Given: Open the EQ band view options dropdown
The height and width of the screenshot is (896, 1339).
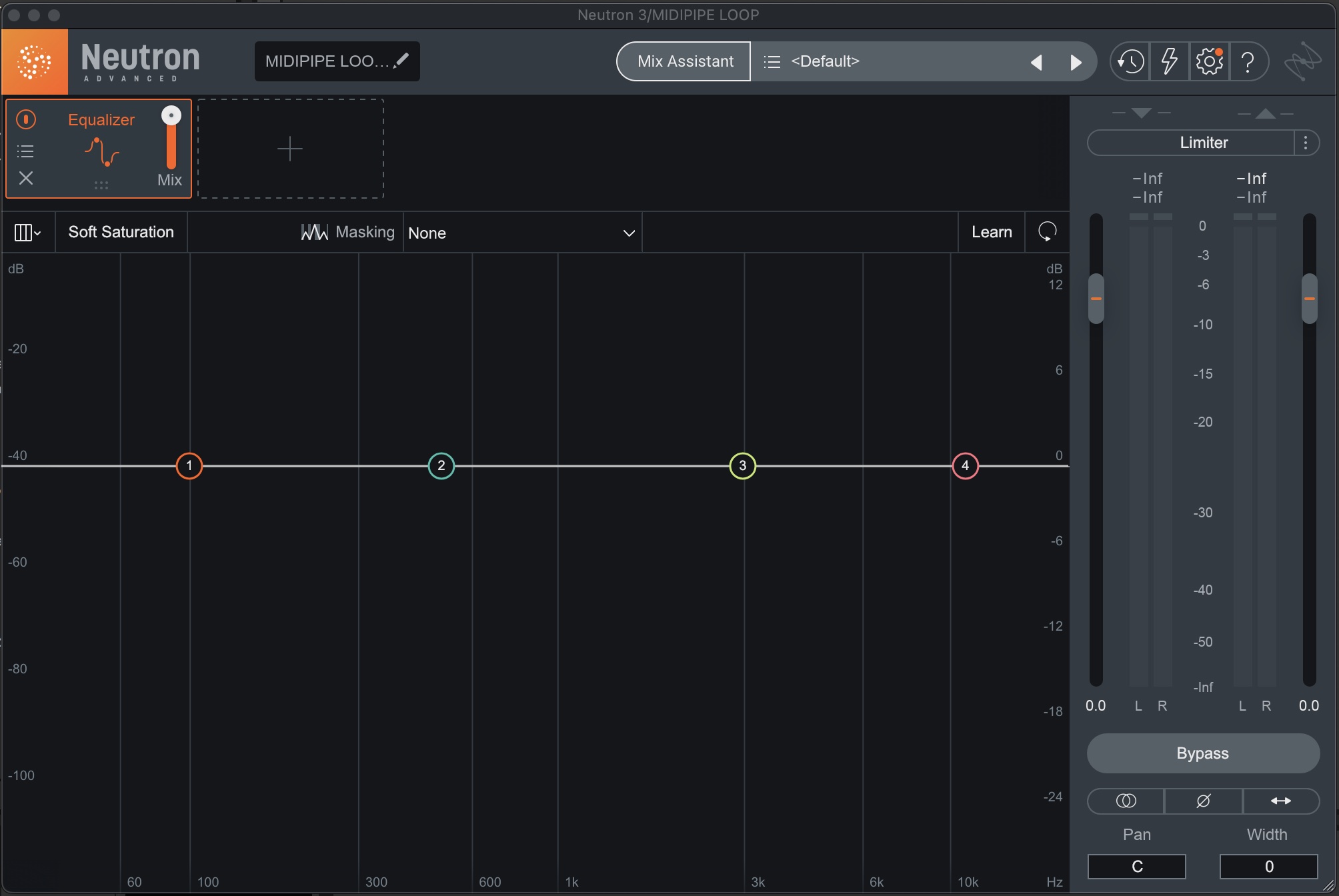Looking at the screenshot, I should pos(27,233).
